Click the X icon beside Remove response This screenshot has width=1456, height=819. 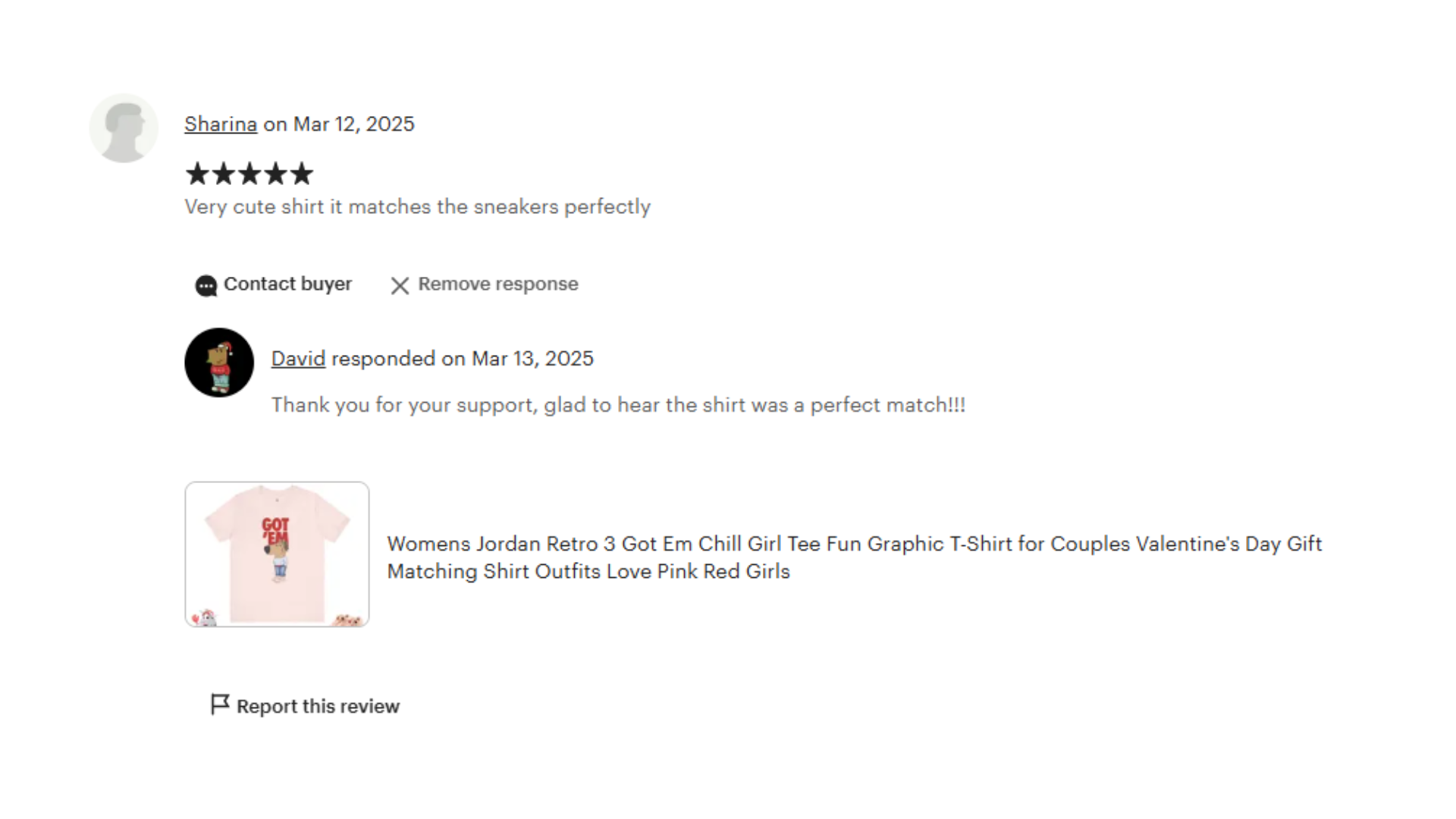pyautogui.click(x=400, y=285)
